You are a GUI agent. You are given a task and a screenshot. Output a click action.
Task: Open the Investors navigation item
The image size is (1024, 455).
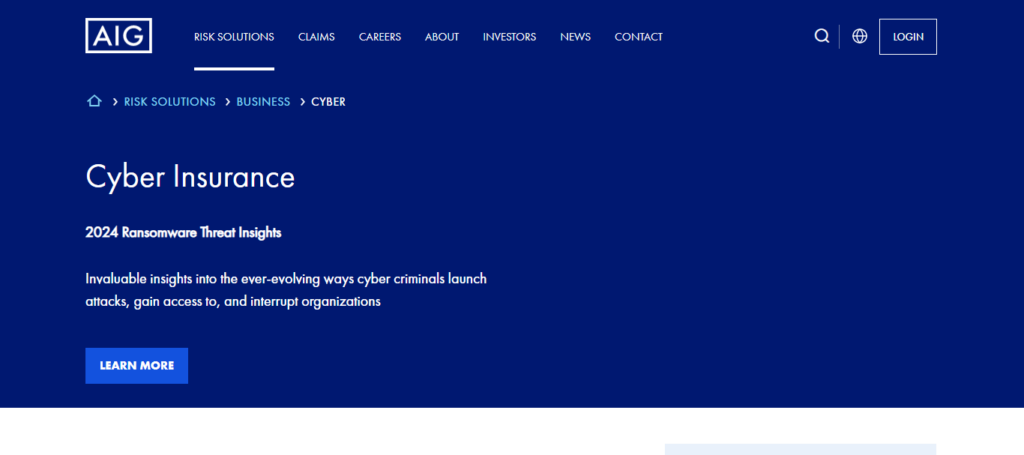click(x=509, y=37)
